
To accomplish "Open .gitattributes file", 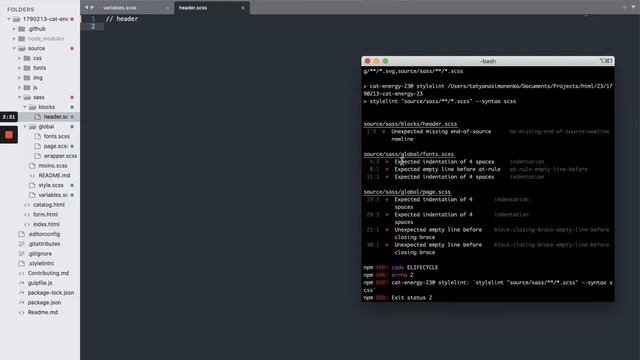I will (44, 244).
